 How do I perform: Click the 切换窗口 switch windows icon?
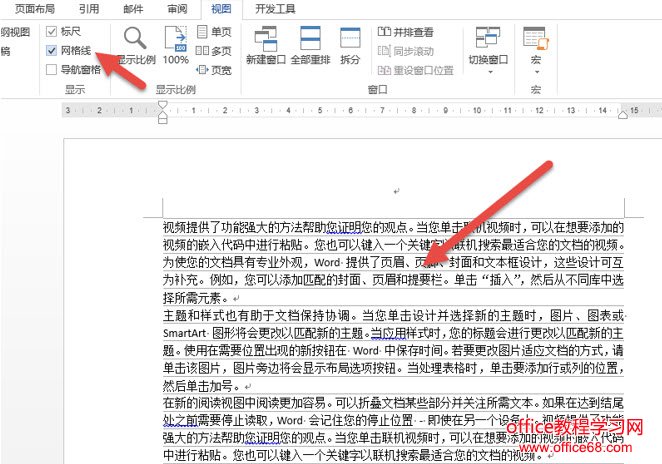[488, 37]
